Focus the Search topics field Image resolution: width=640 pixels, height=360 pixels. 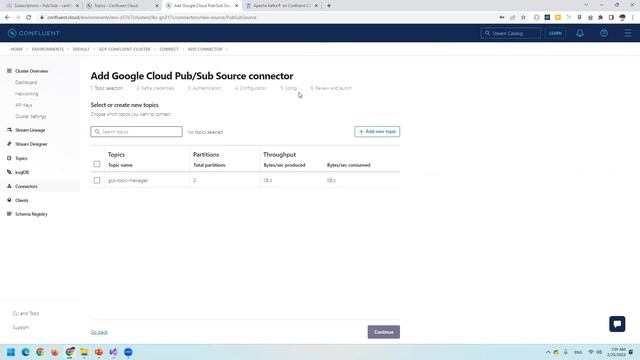click(x=136, y=131)
